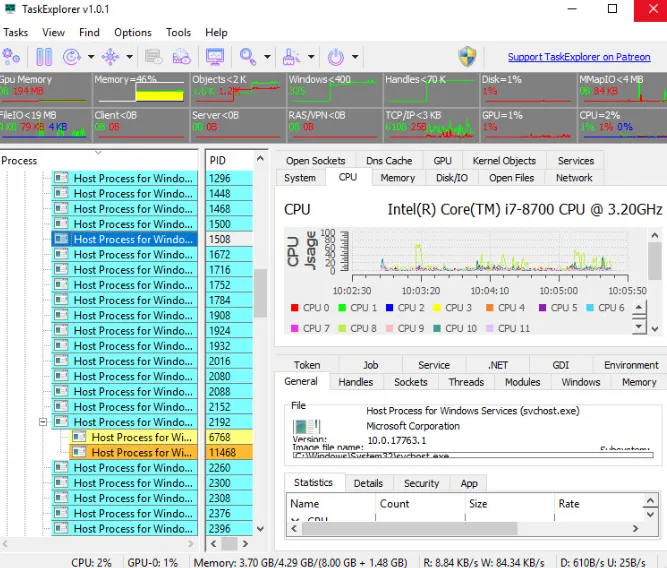Switch to the Security sub-tab

coord(421,483)
